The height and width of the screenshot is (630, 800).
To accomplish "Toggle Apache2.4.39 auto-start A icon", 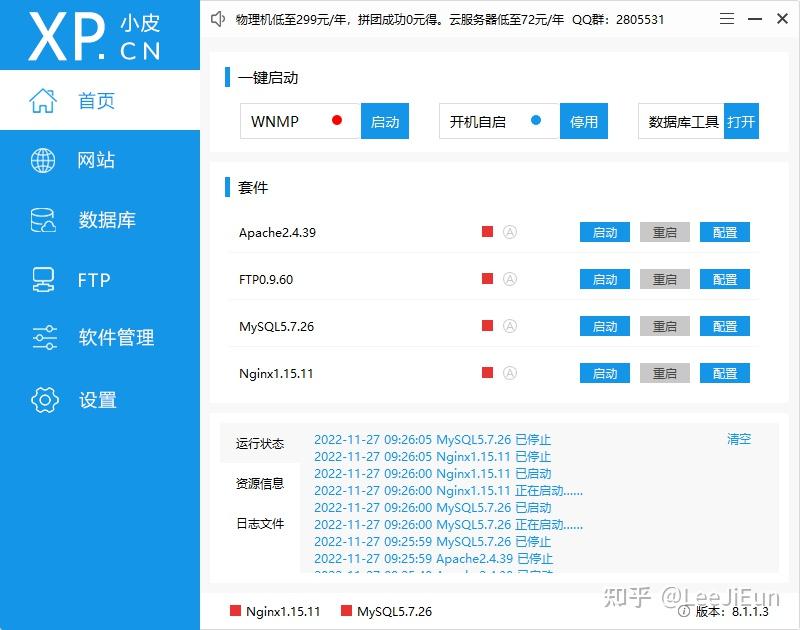I will tap(510, 232).
